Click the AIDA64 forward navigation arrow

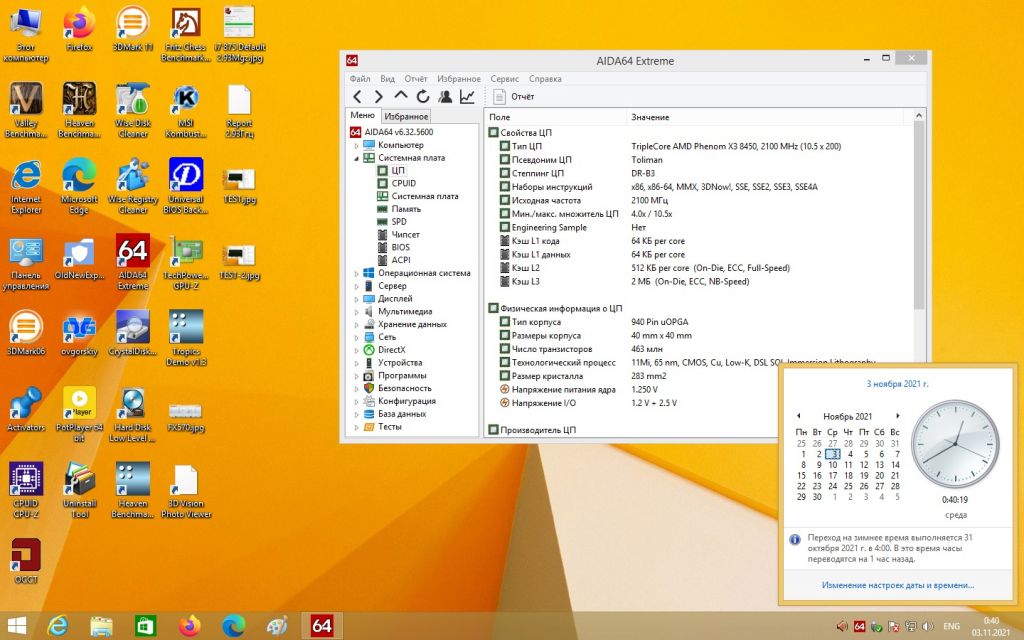pyautogui.click(x=378, y=97)
